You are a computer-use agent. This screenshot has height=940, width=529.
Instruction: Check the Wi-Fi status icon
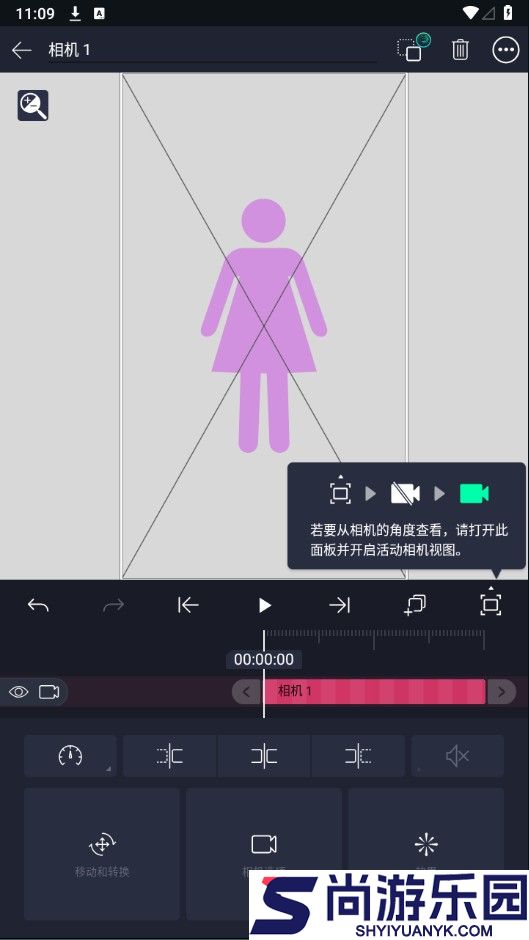(x=471, y=13)
